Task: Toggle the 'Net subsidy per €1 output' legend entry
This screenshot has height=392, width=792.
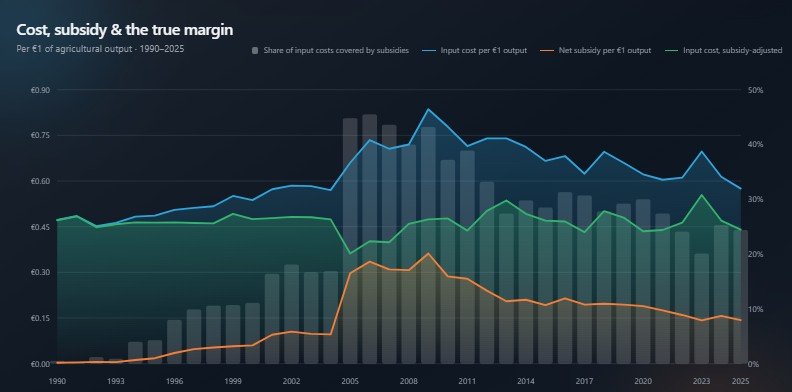Action: (596, 51)
